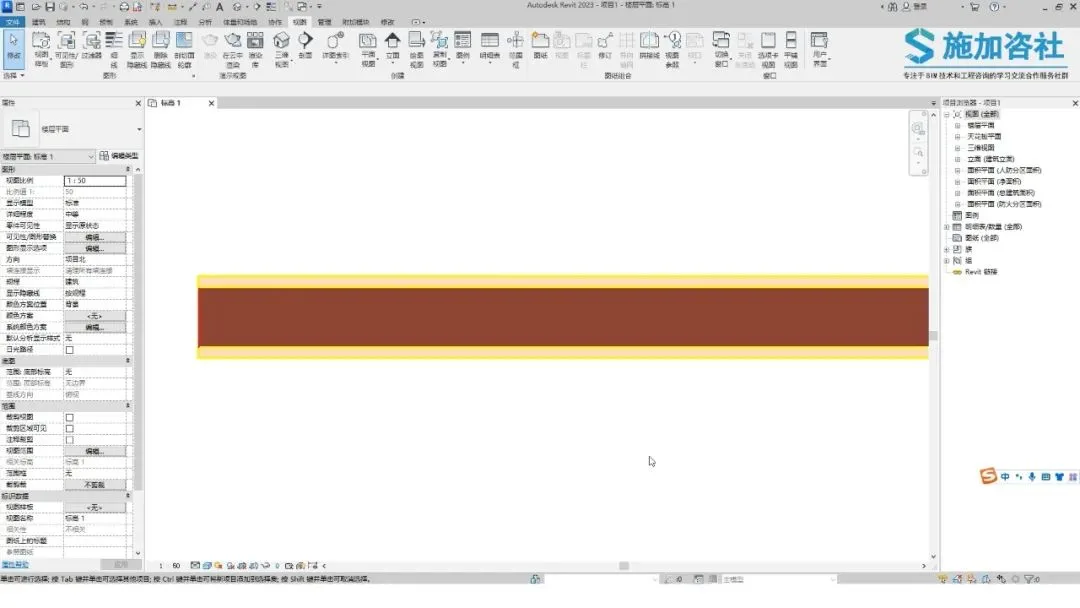Image resolution: width=1080 pixels, height=608 pixels.
Task: Open the 文件 (File) menu tab
Action: pyautogui.click(x=13, y=22)
